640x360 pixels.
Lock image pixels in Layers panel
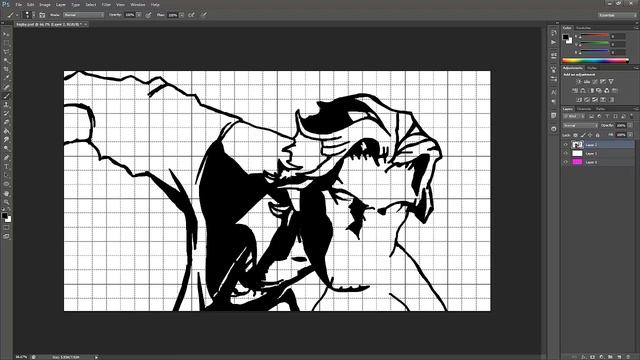(x=583, y=135)
